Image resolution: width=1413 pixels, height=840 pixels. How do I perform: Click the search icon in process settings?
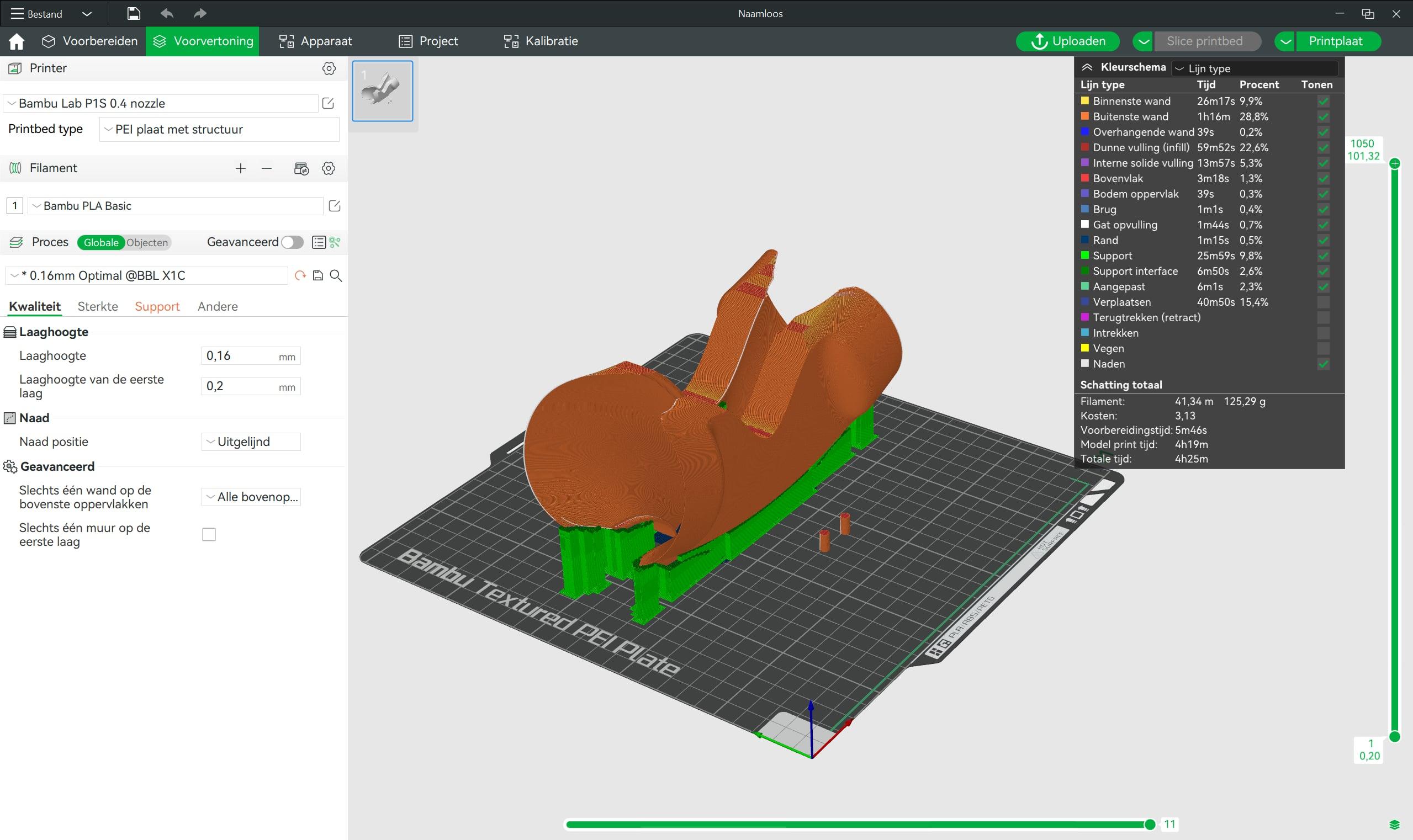[x=336, y=275]
